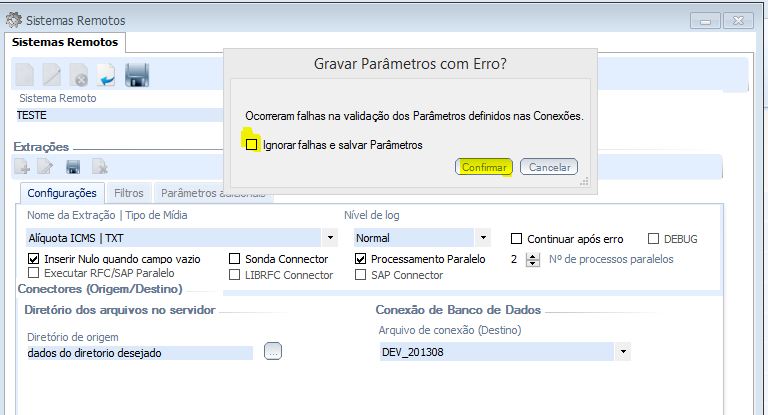Uncheck 'Inserir Nulo quando campo vazio'
This screenshot has width=768, height=415.
(34, 259)
